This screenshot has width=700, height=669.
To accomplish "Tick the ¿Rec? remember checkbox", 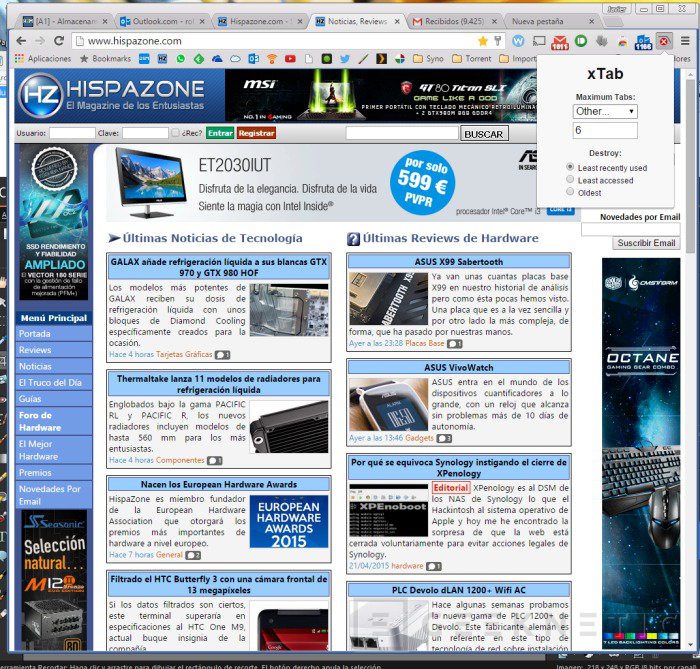I will [x=176, y=133].
